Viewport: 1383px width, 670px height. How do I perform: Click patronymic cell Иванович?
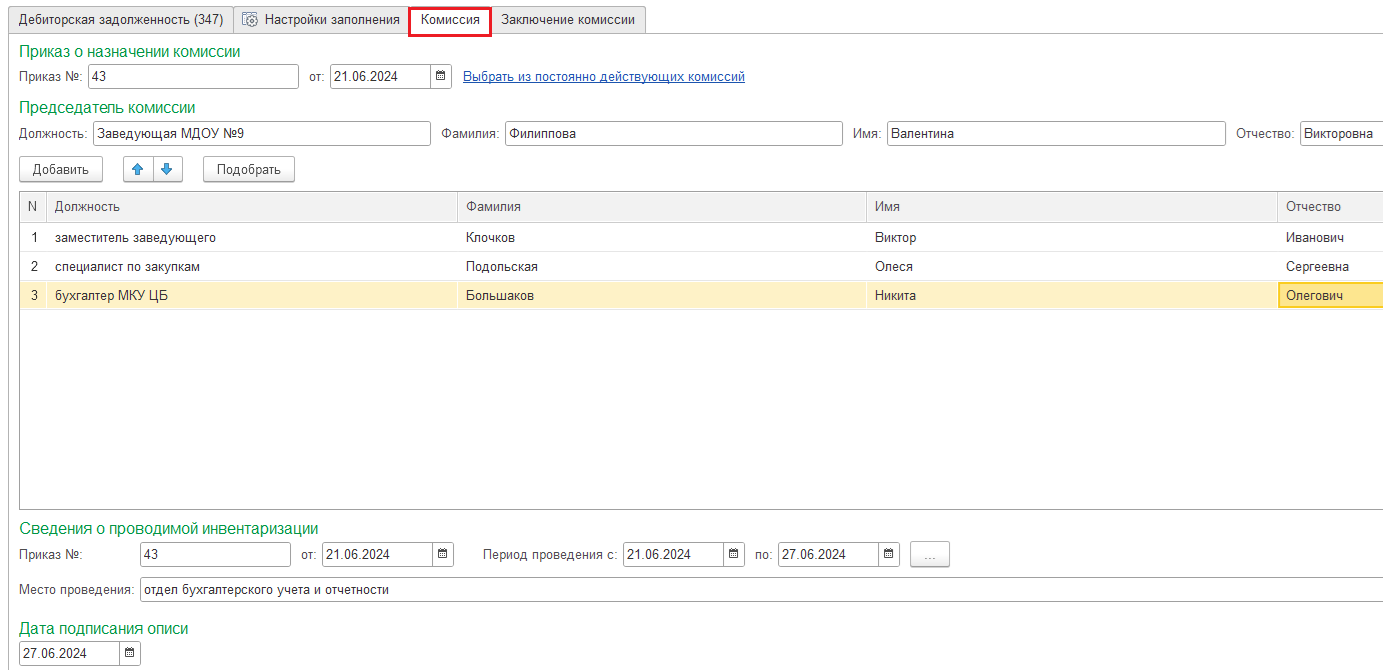click(1330, 238)
